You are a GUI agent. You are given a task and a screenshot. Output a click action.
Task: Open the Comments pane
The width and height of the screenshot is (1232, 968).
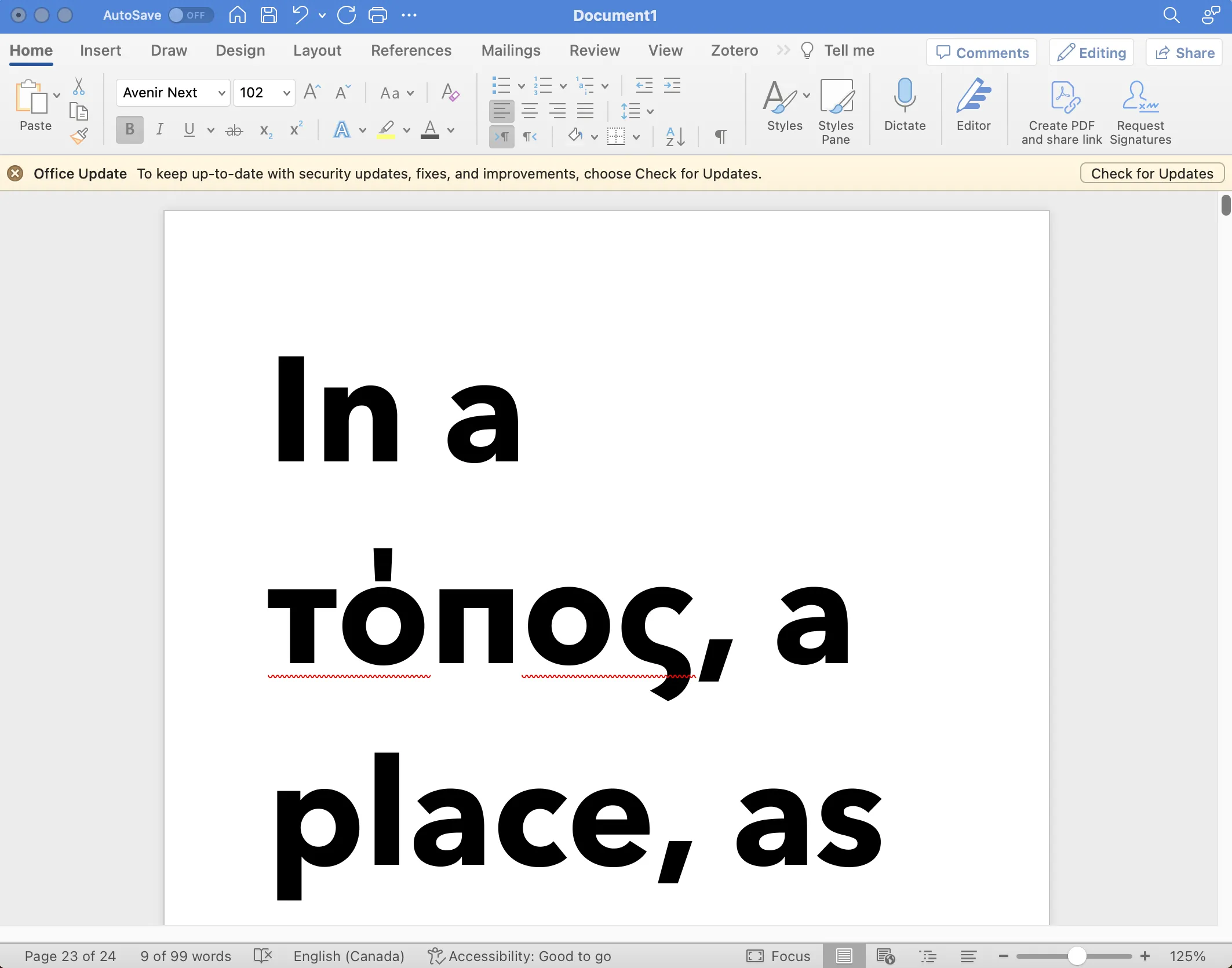tap(982, 53)
